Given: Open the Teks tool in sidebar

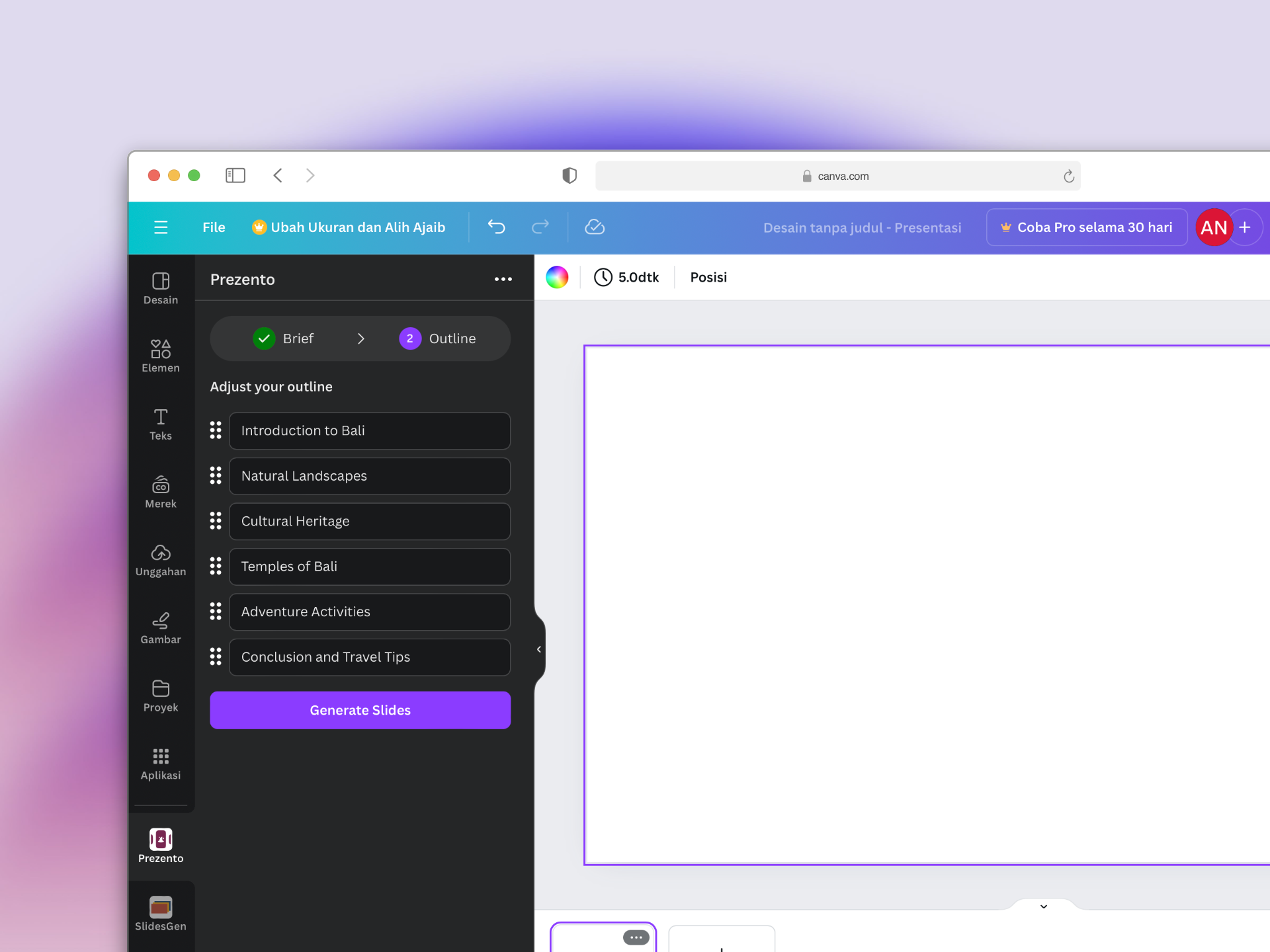Looking at the screenshot, I should coord(161,424).
